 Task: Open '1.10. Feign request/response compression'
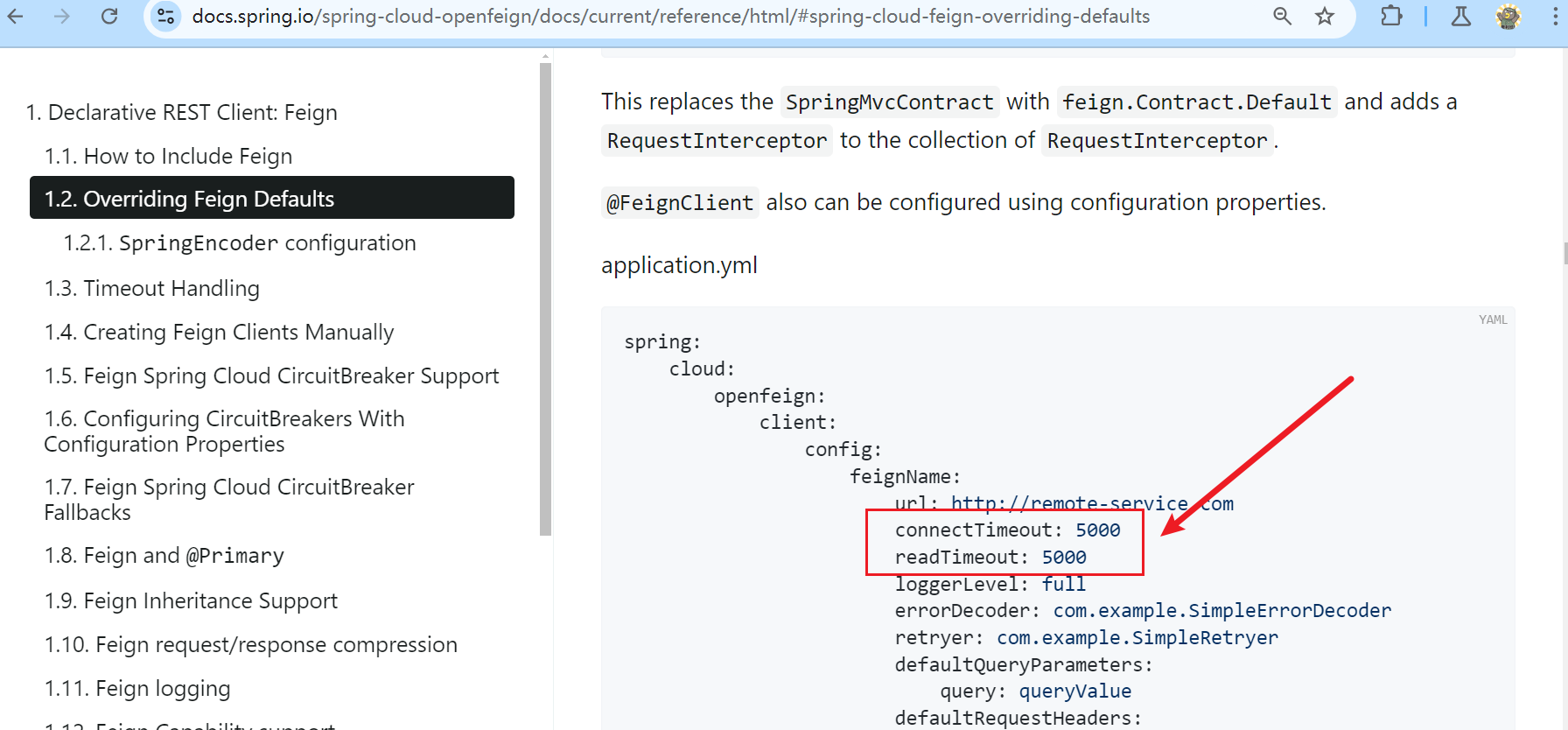tap(251, 644)
